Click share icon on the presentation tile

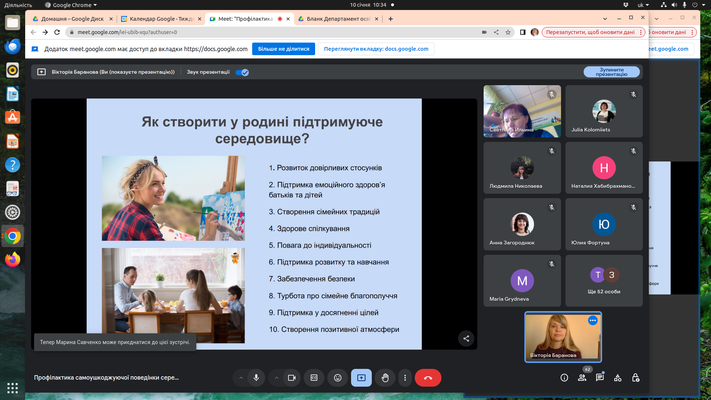click(466, 338)
